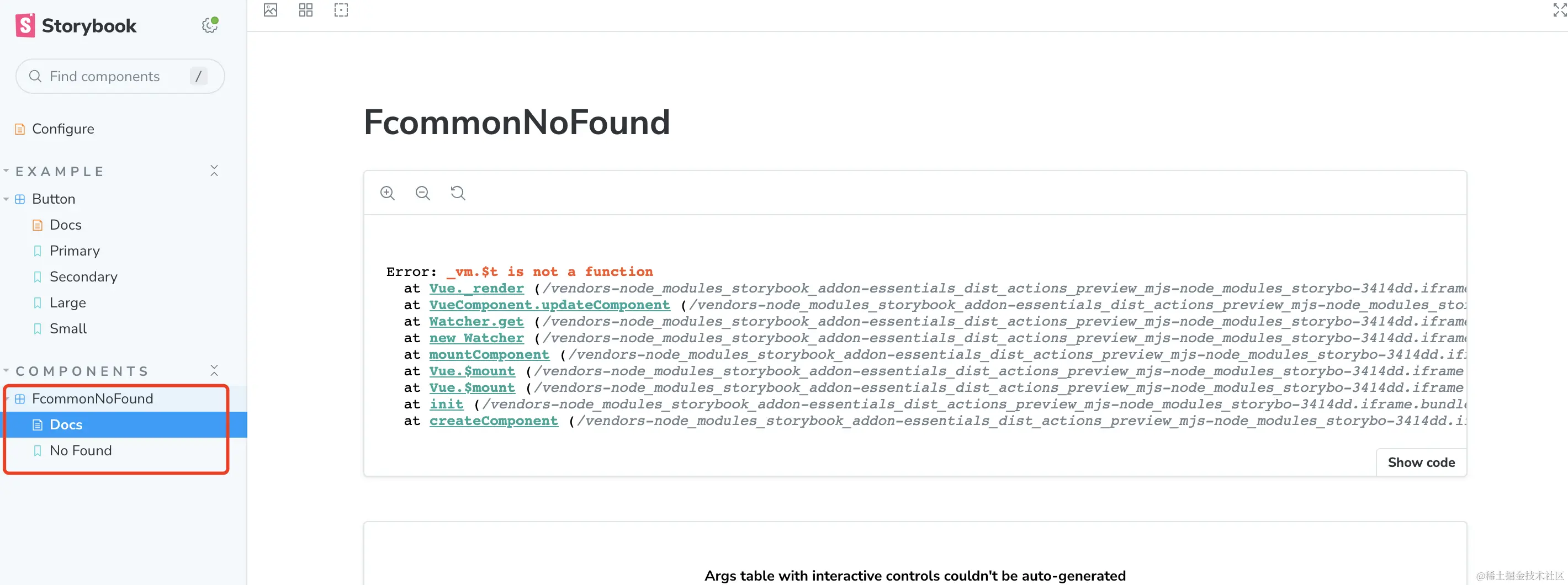This screenshot has width=1568, height=585.
Task: Open the Secondary story
Action: pyautogui.click(x=83, y=277)
